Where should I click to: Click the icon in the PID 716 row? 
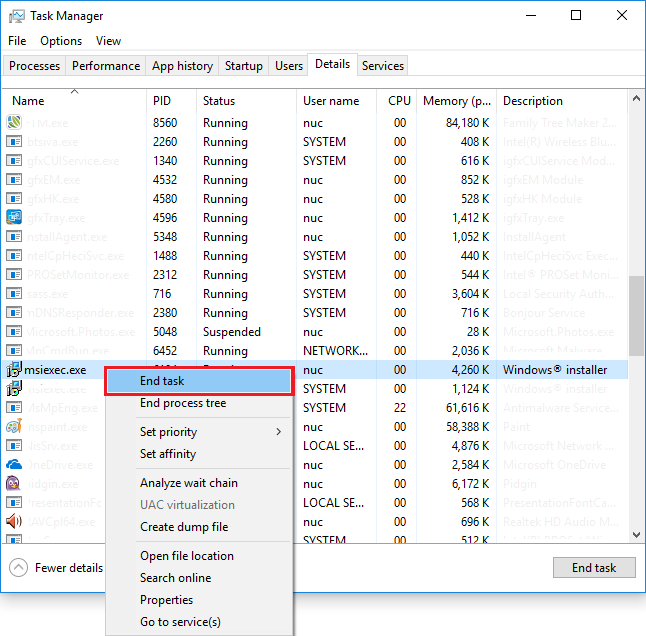tap(14, 293)
